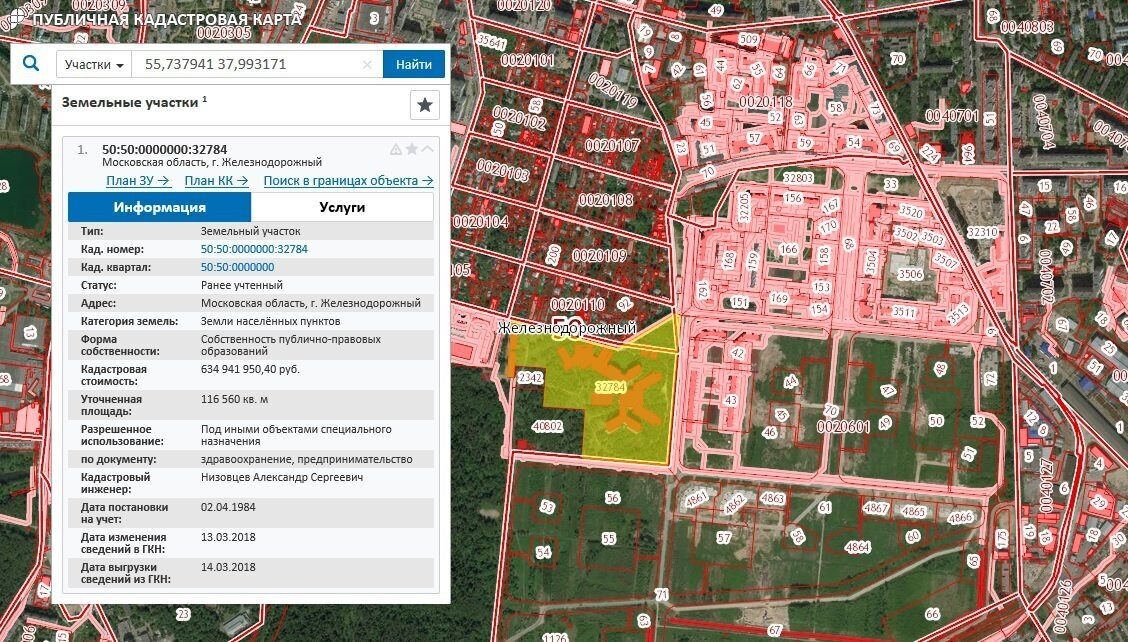The width and height of the screenshot is (1128, 642).
Task: Toggle the favorites star beside Земельные участки
Action: pos(425,104)
